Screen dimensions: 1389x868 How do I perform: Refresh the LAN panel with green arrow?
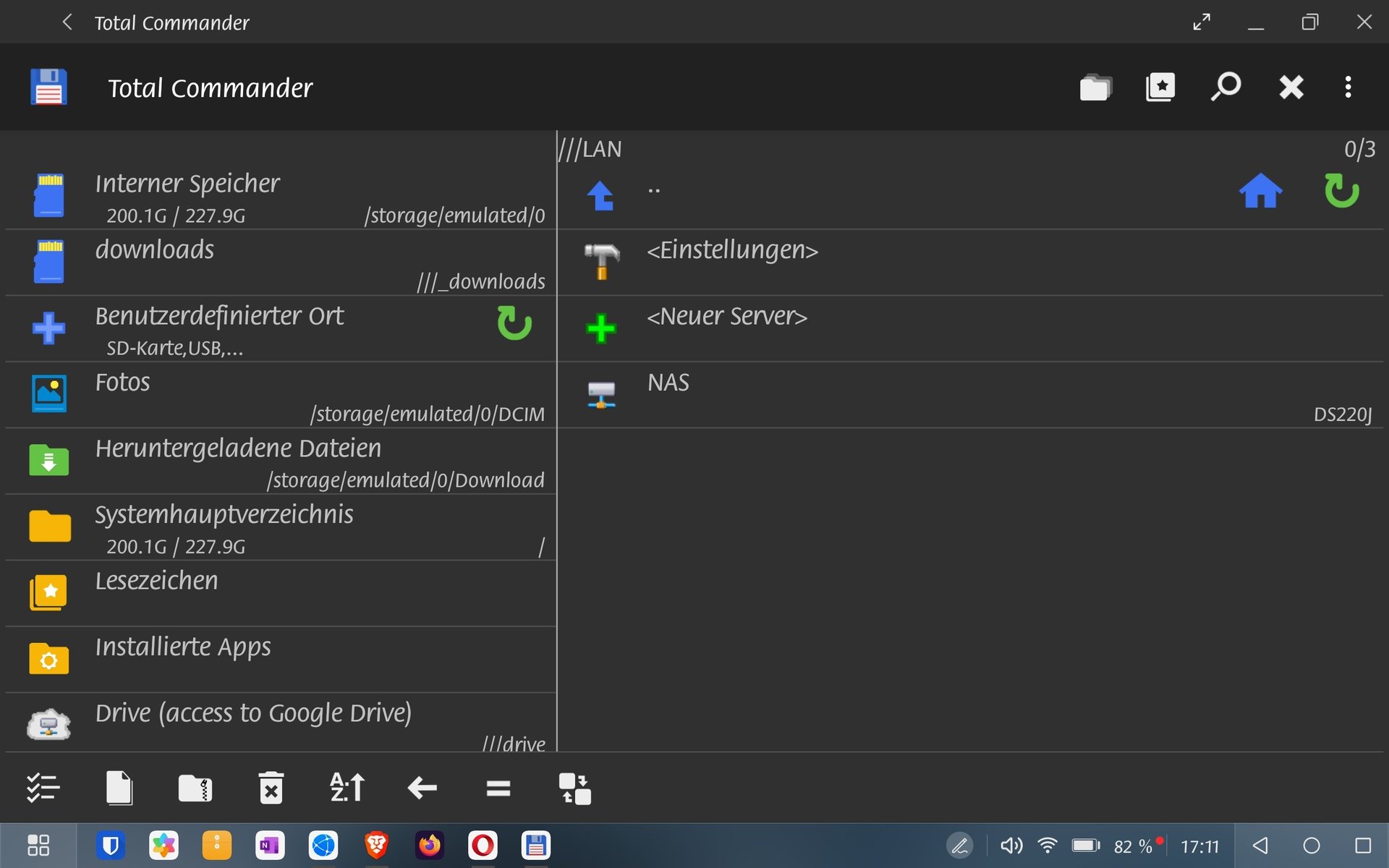1341,191
